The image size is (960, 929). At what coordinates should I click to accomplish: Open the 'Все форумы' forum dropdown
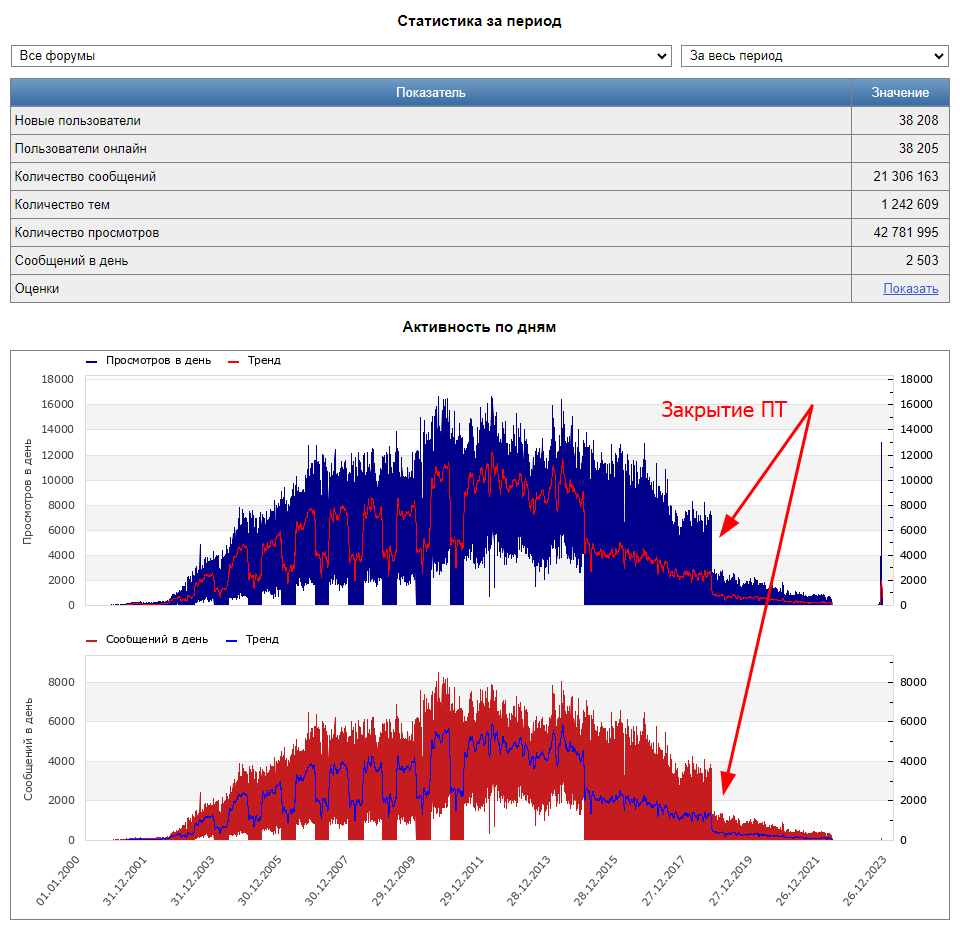[x=340, y=56]
